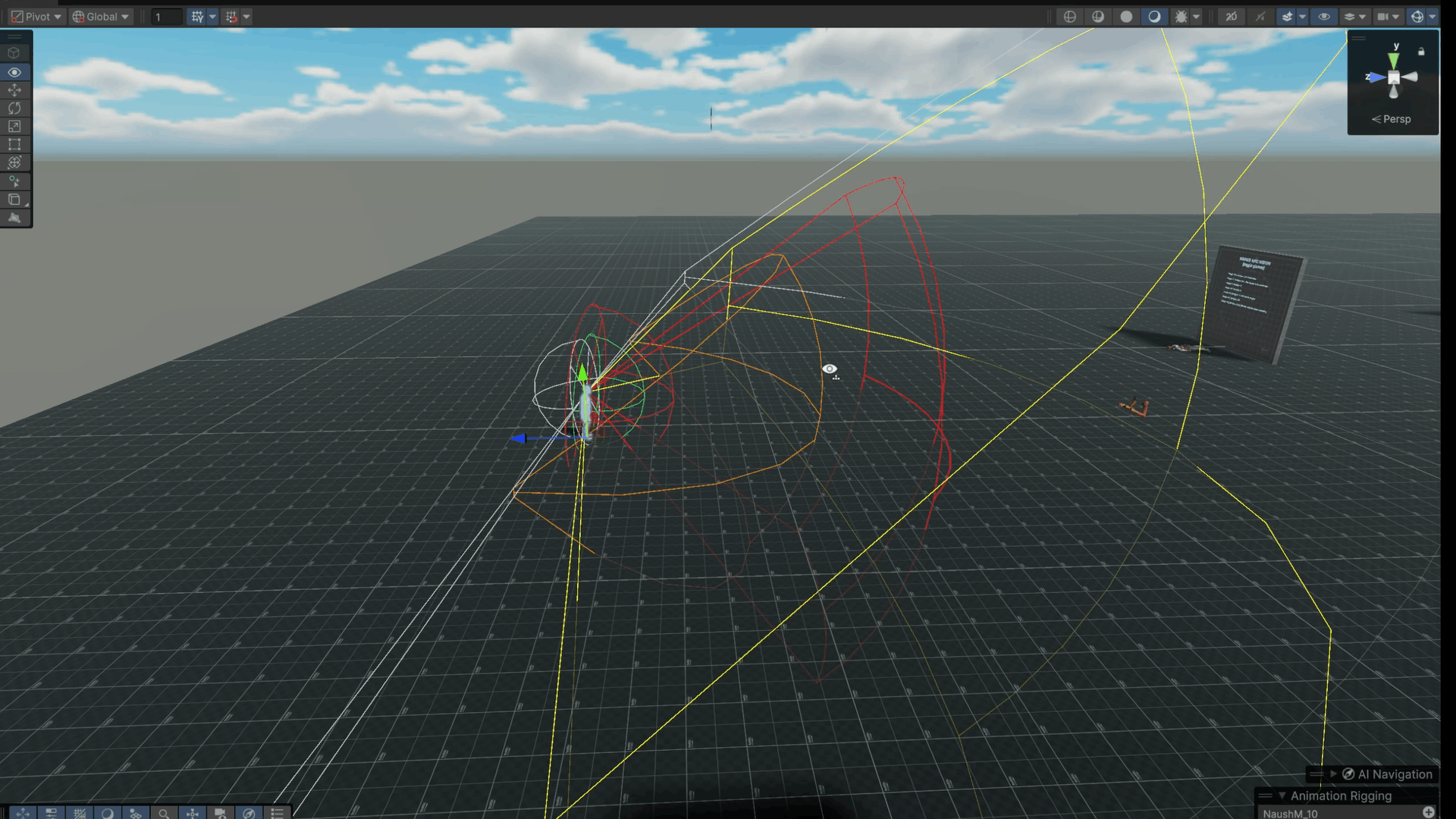Select the bottom tool icon in tools overlay
The width and height of the screenshot is (1456, 819).
tap(14, 218)
